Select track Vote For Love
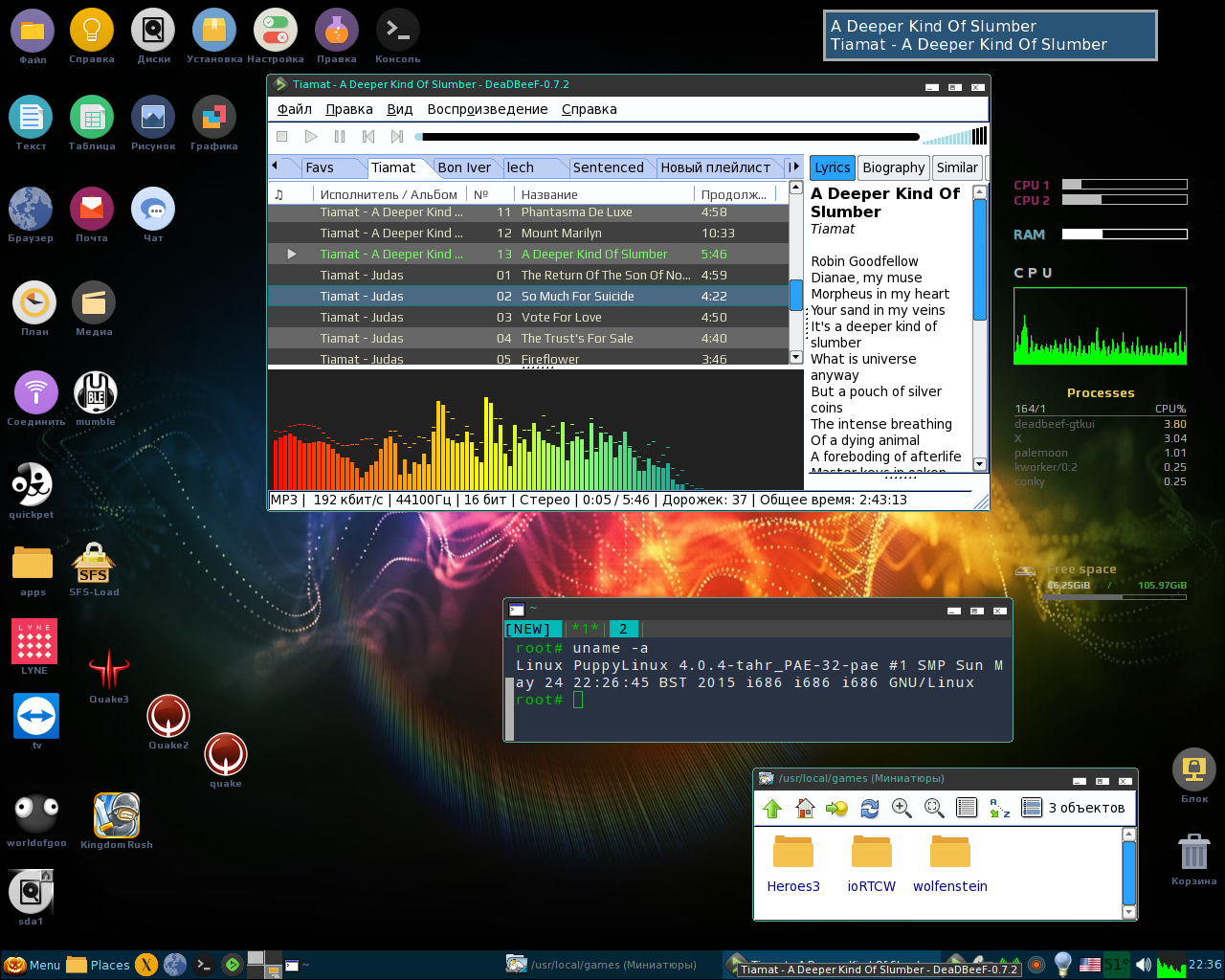The image size is (1225, 980). tap(527, 318)
